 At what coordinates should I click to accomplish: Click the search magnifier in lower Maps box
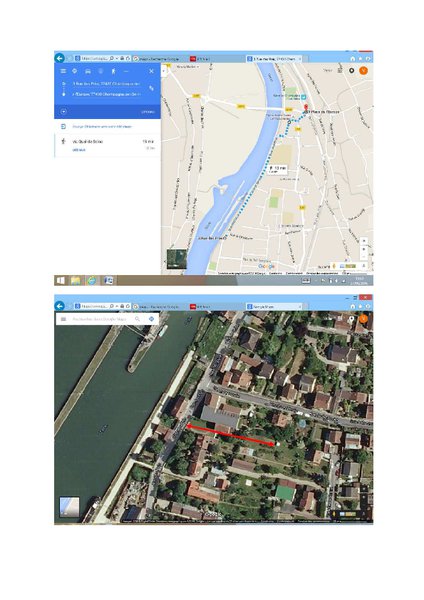(x=137, y=319)
